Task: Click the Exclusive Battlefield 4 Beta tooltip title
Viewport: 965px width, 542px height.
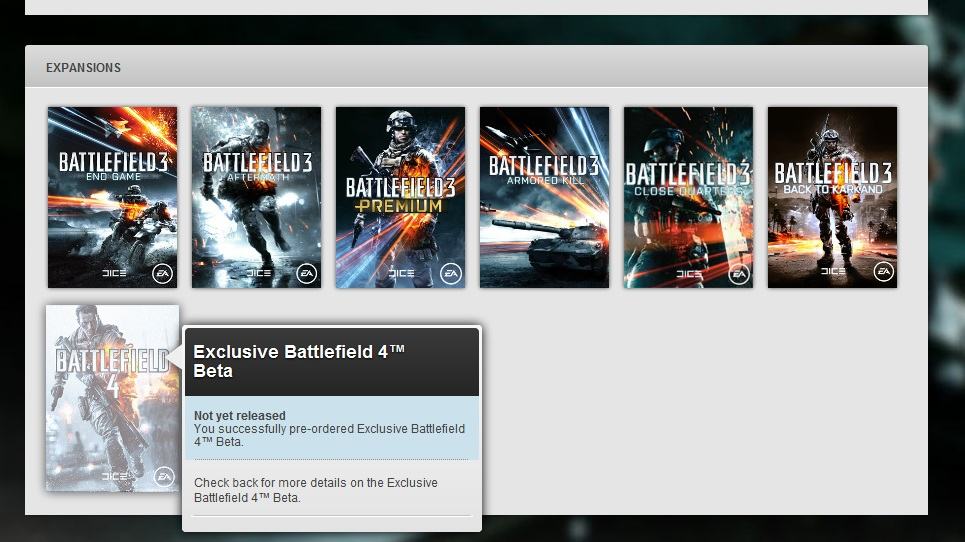Action: (x=299, y=361)
